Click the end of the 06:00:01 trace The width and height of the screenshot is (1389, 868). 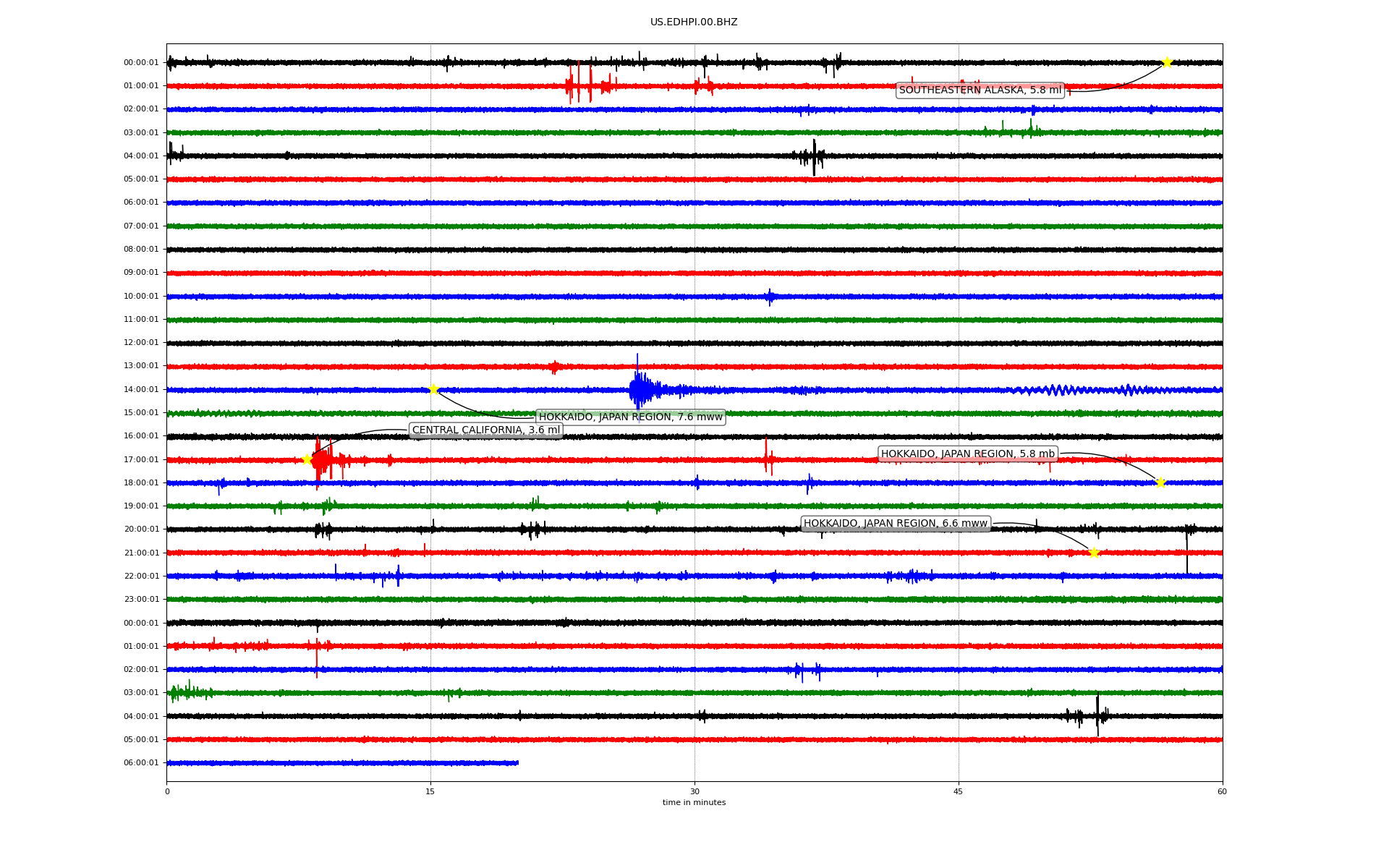(517, 763)
